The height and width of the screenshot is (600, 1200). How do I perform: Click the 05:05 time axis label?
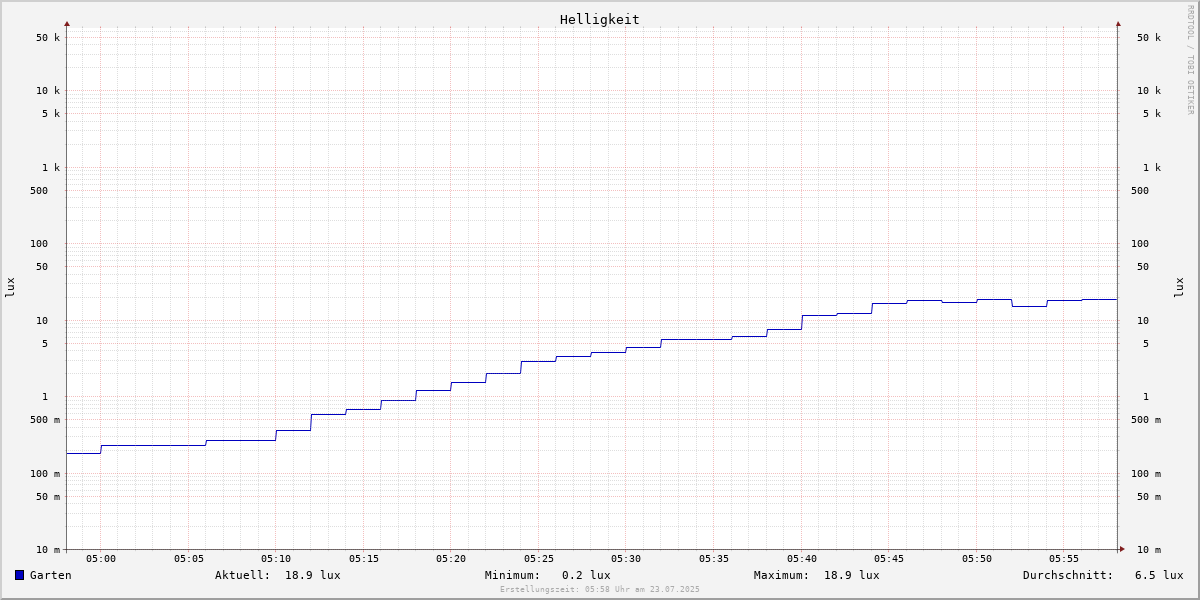(x=189, y=559)
